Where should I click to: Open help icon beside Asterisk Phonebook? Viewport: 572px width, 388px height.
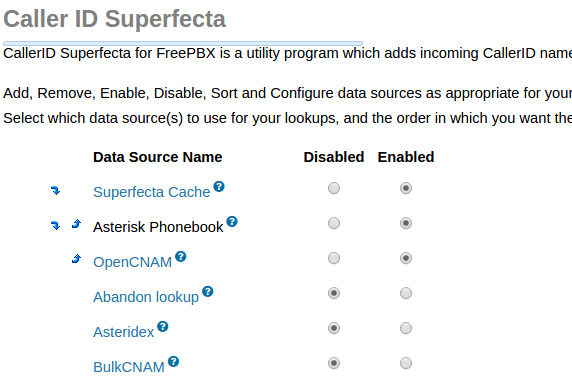(x=232, y=221)
